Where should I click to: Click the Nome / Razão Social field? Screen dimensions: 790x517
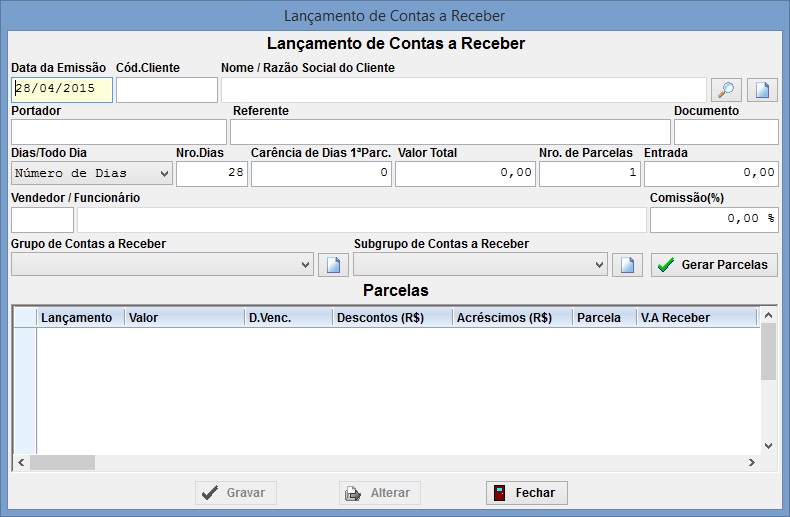pyautogui.click(x=464, y=90)
